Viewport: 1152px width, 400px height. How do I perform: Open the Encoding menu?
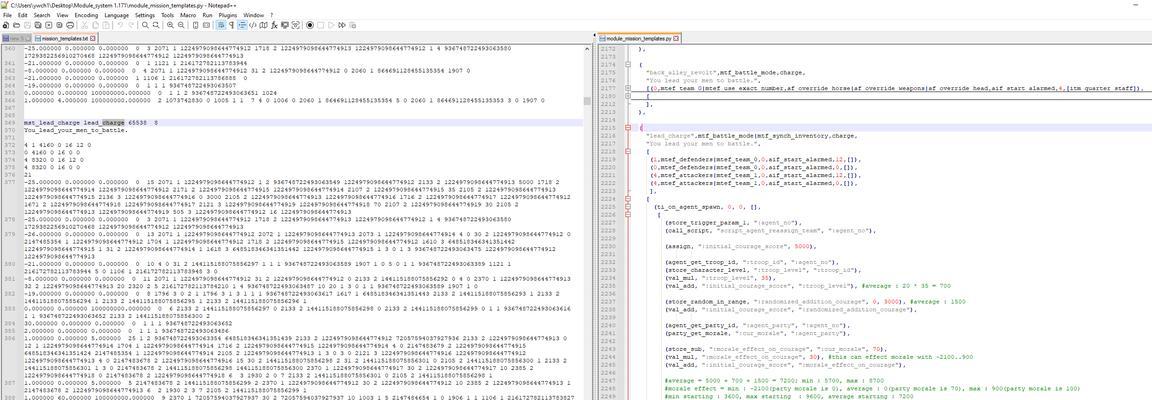pyautogui.click(x=86, y=15)
